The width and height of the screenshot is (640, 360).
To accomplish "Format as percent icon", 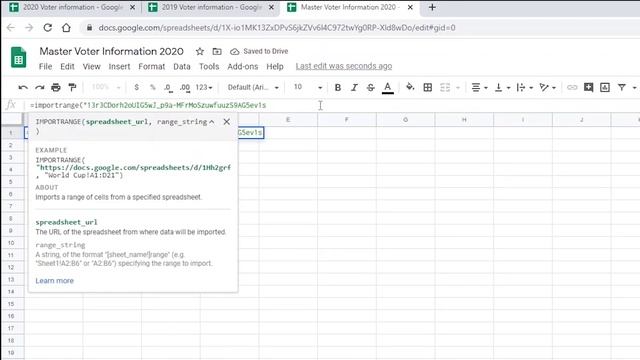I will point(153,87).
